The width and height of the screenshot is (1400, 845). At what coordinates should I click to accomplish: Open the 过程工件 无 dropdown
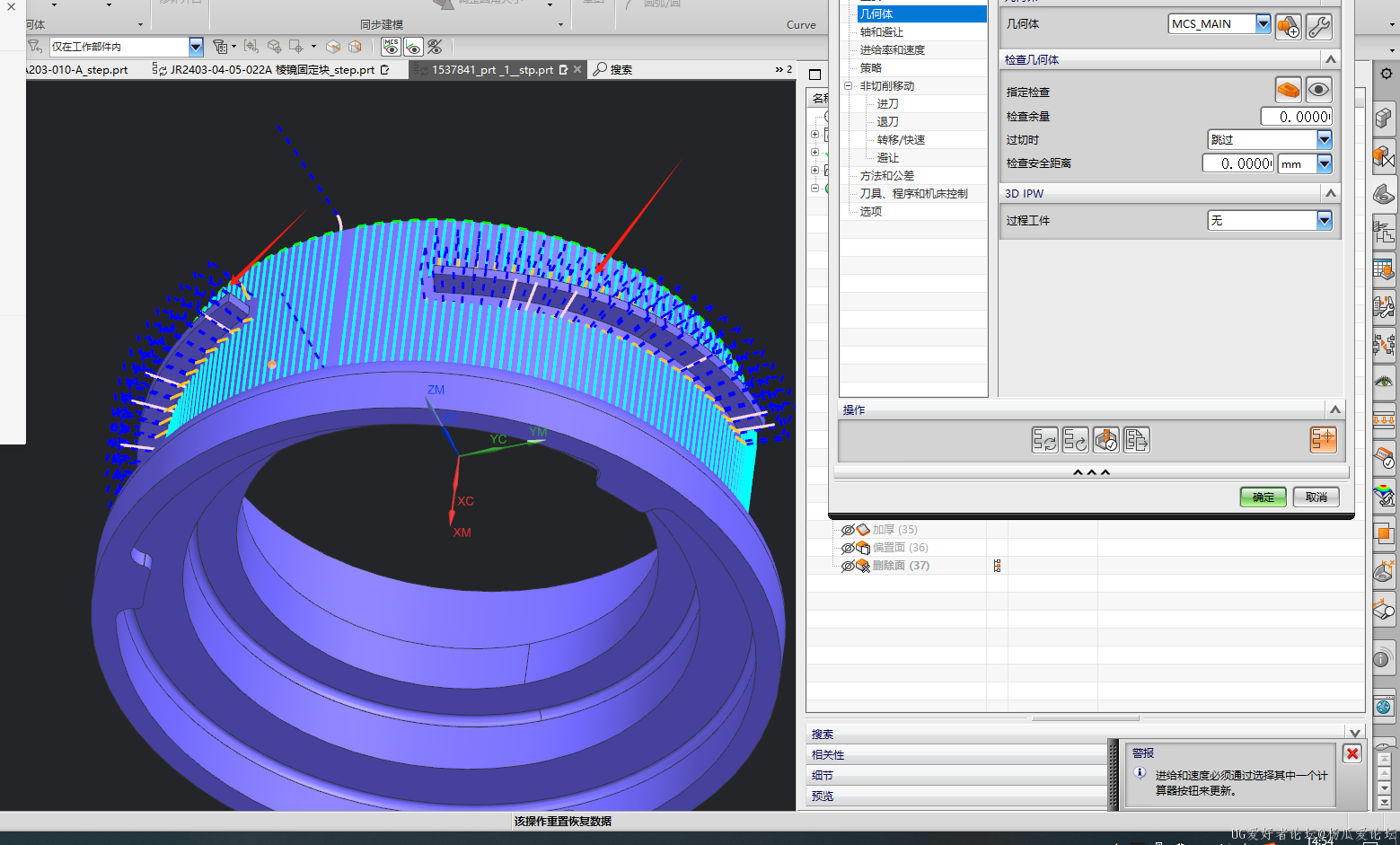(1324, 220)
